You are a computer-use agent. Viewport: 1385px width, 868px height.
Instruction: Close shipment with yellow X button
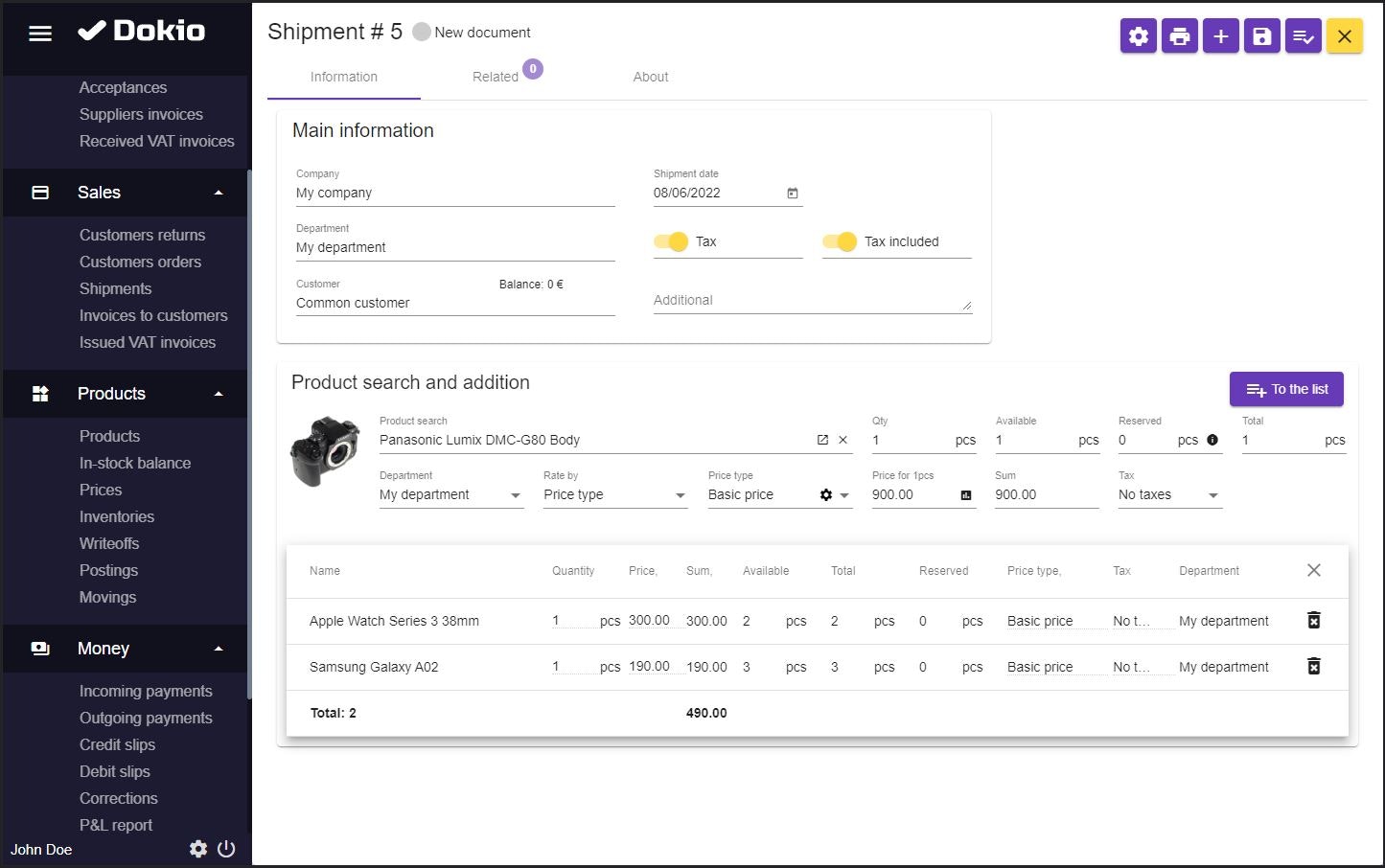click(x=1345, y=36)
